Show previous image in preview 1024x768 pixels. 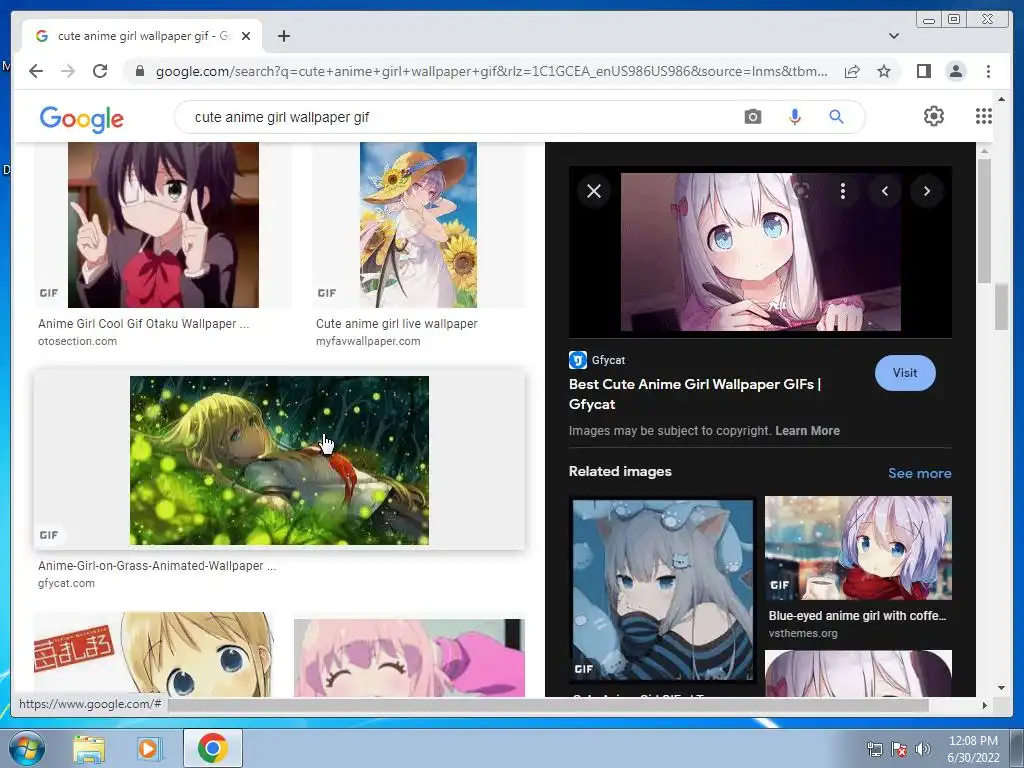(x=885, y=191)
